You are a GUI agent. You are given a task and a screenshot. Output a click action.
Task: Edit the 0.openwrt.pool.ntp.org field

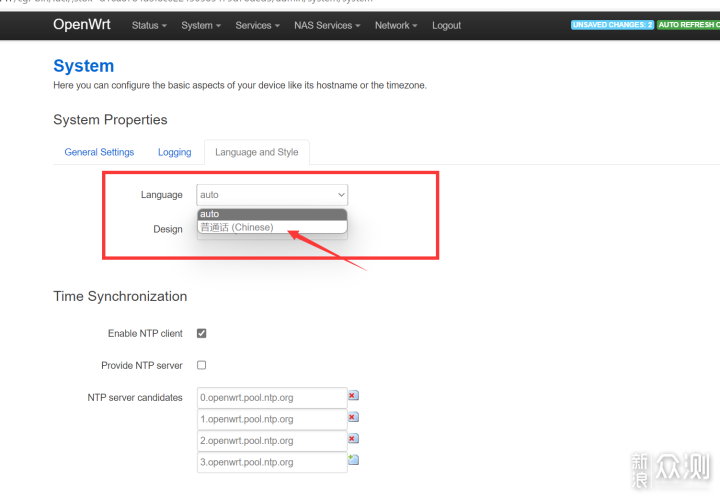pyautogui.click(x=272, y=397)
